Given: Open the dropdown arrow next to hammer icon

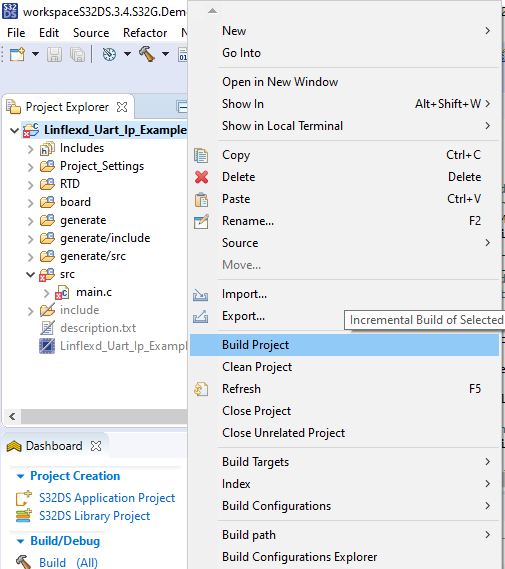Looking at the screenshot, I should tap(165, 54).
